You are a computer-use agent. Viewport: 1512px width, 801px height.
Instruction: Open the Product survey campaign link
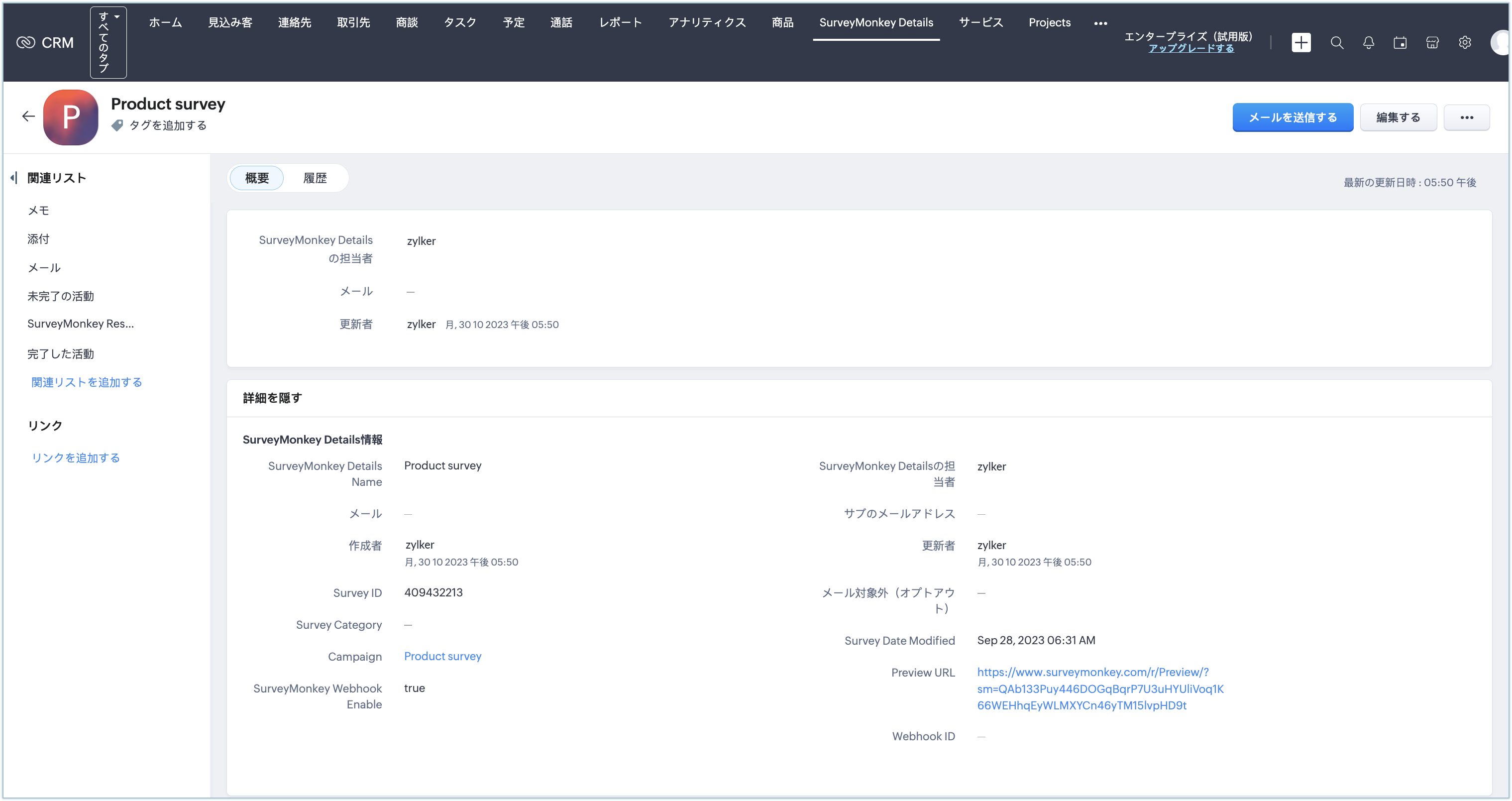(442, 656)
